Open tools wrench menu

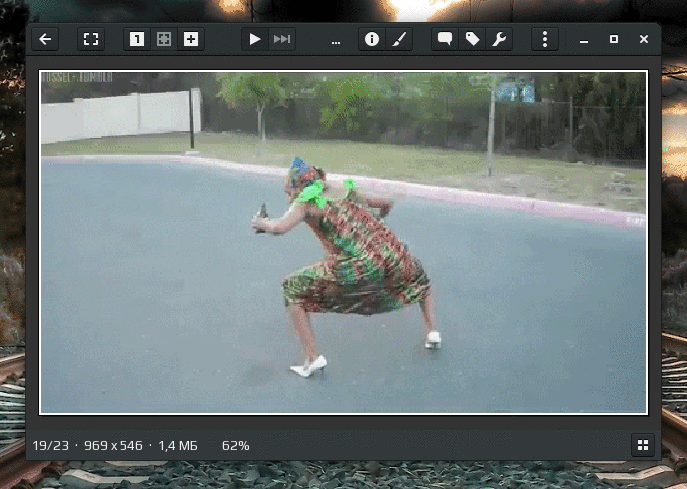pos(499,39)
